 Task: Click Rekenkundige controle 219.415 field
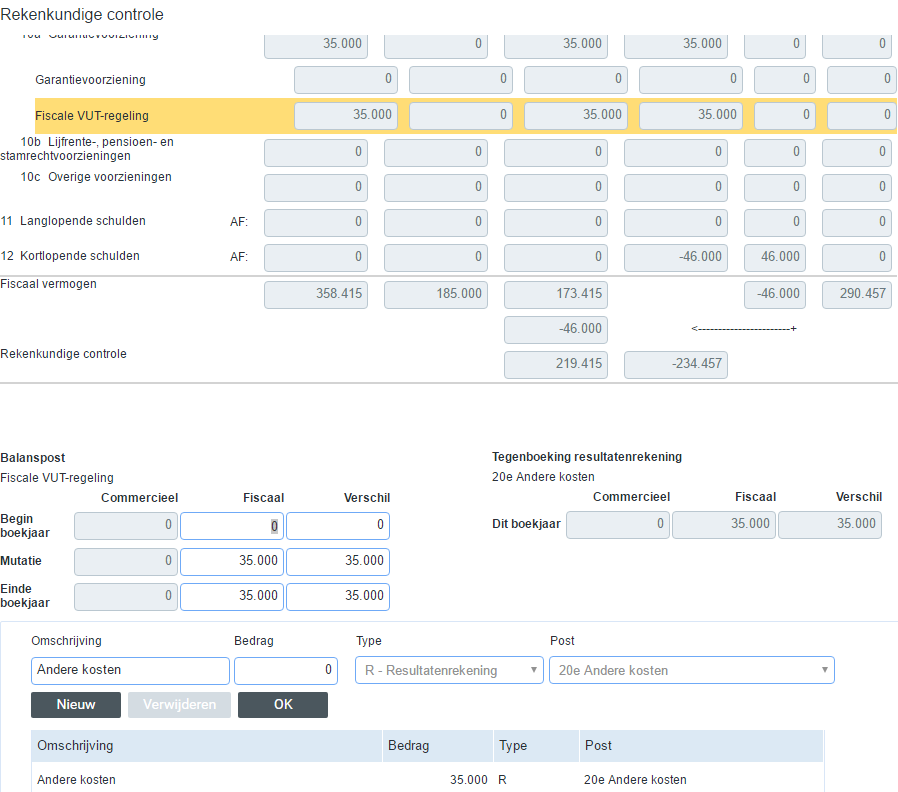(556, 364)
